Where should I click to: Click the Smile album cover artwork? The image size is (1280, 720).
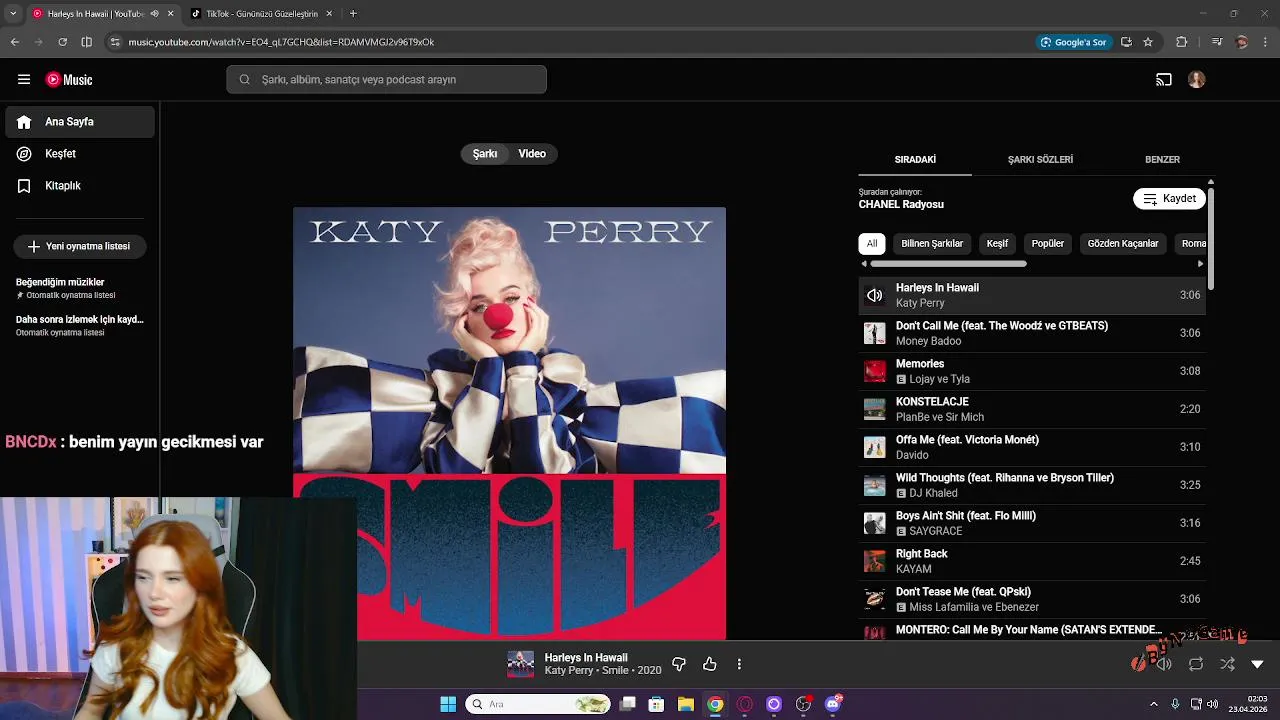tap(510, 423)
